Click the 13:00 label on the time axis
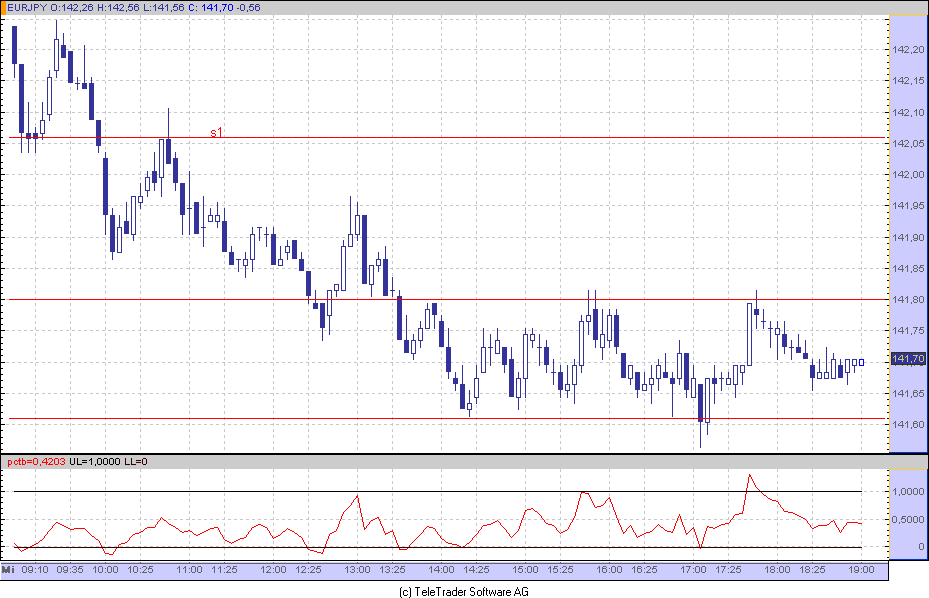The image size is (929, 598). (357, 569)
